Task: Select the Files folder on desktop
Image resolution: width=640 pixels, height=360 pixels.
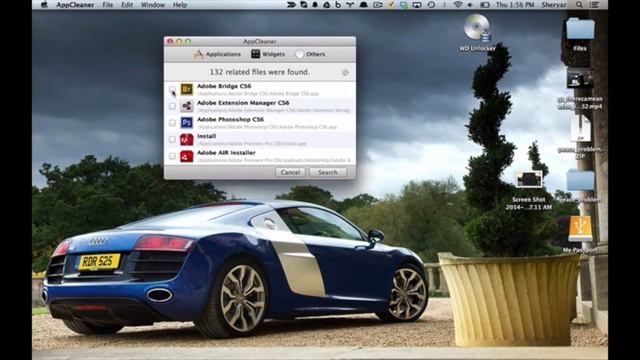Action: [x=580, y=29]
